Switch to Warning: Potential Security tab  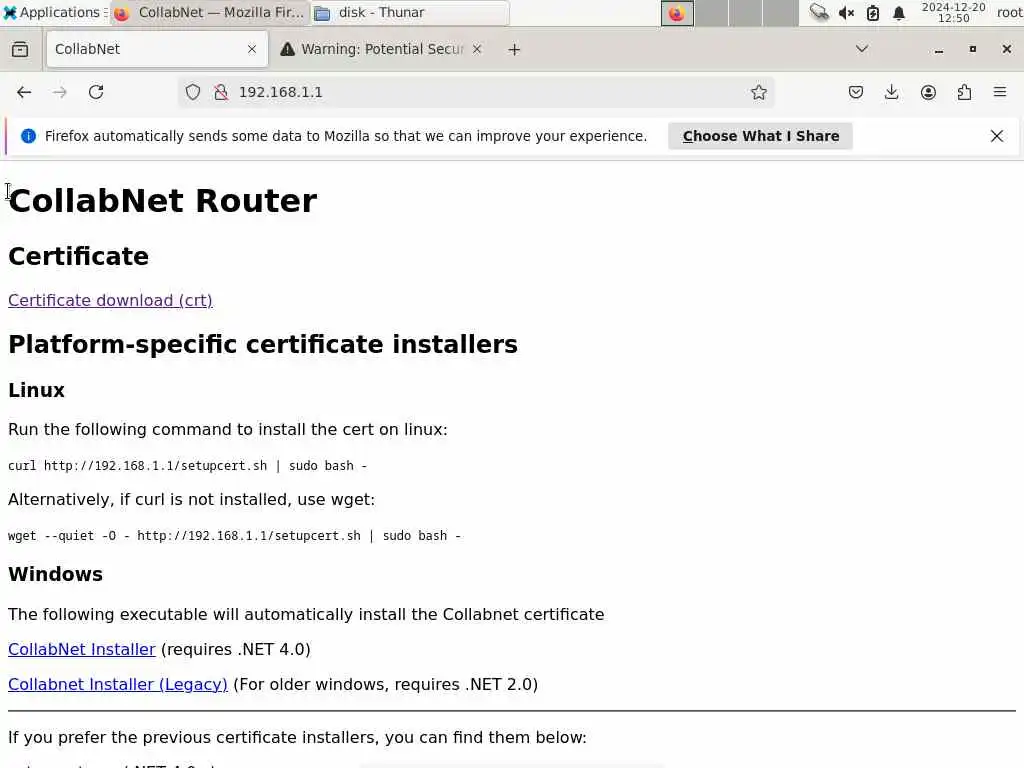click(x=381, y=49)
